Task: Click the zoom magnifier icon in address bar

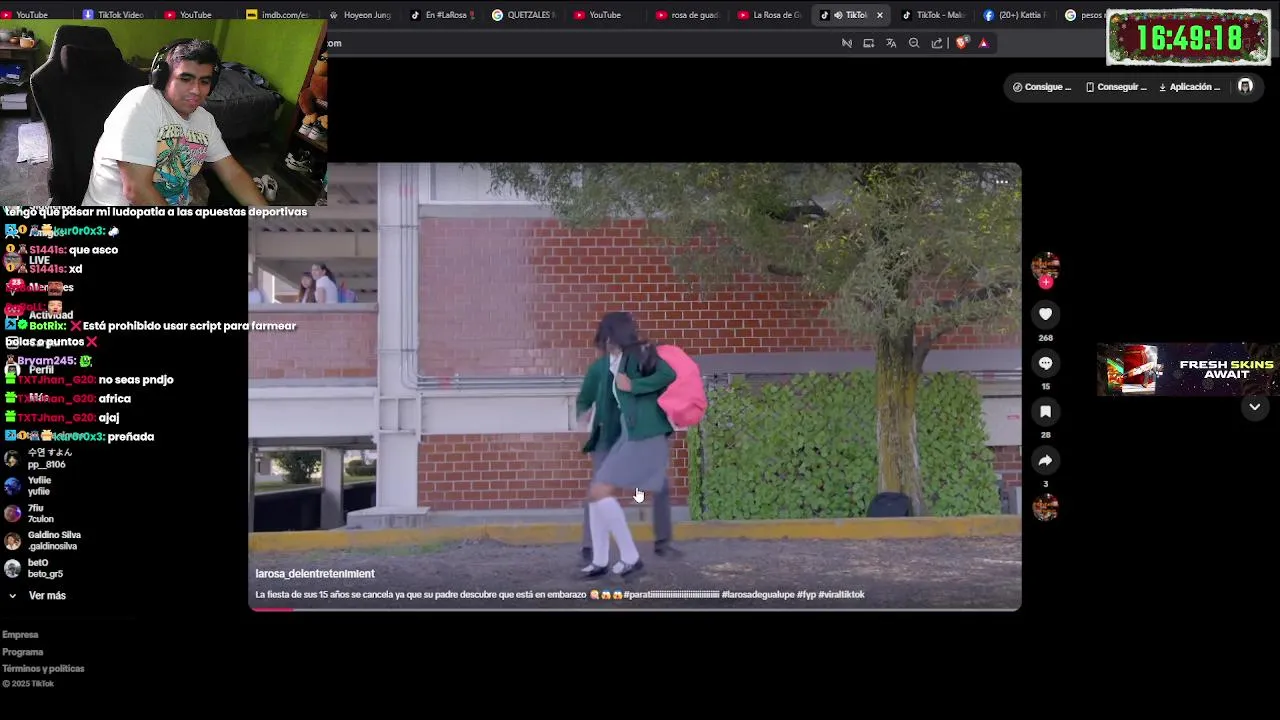Action: coord(914,43)
